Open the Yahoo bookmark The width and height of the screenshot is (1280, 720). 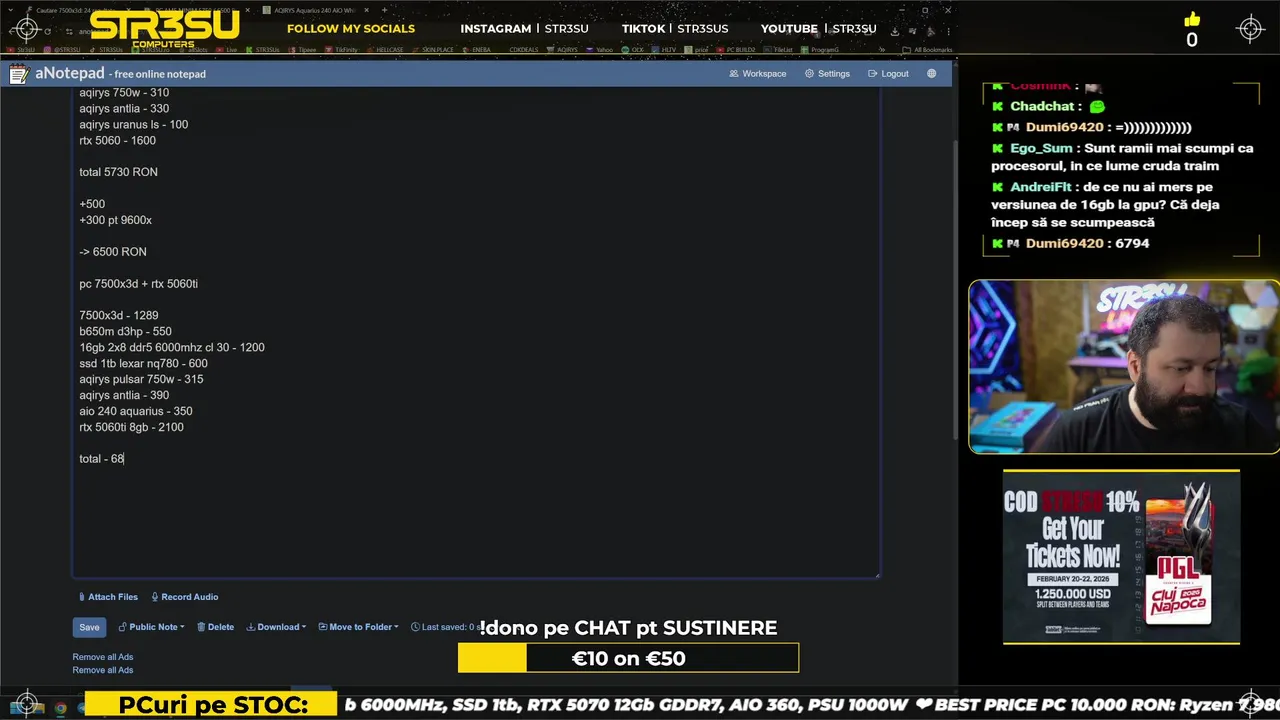click(600, 49)
